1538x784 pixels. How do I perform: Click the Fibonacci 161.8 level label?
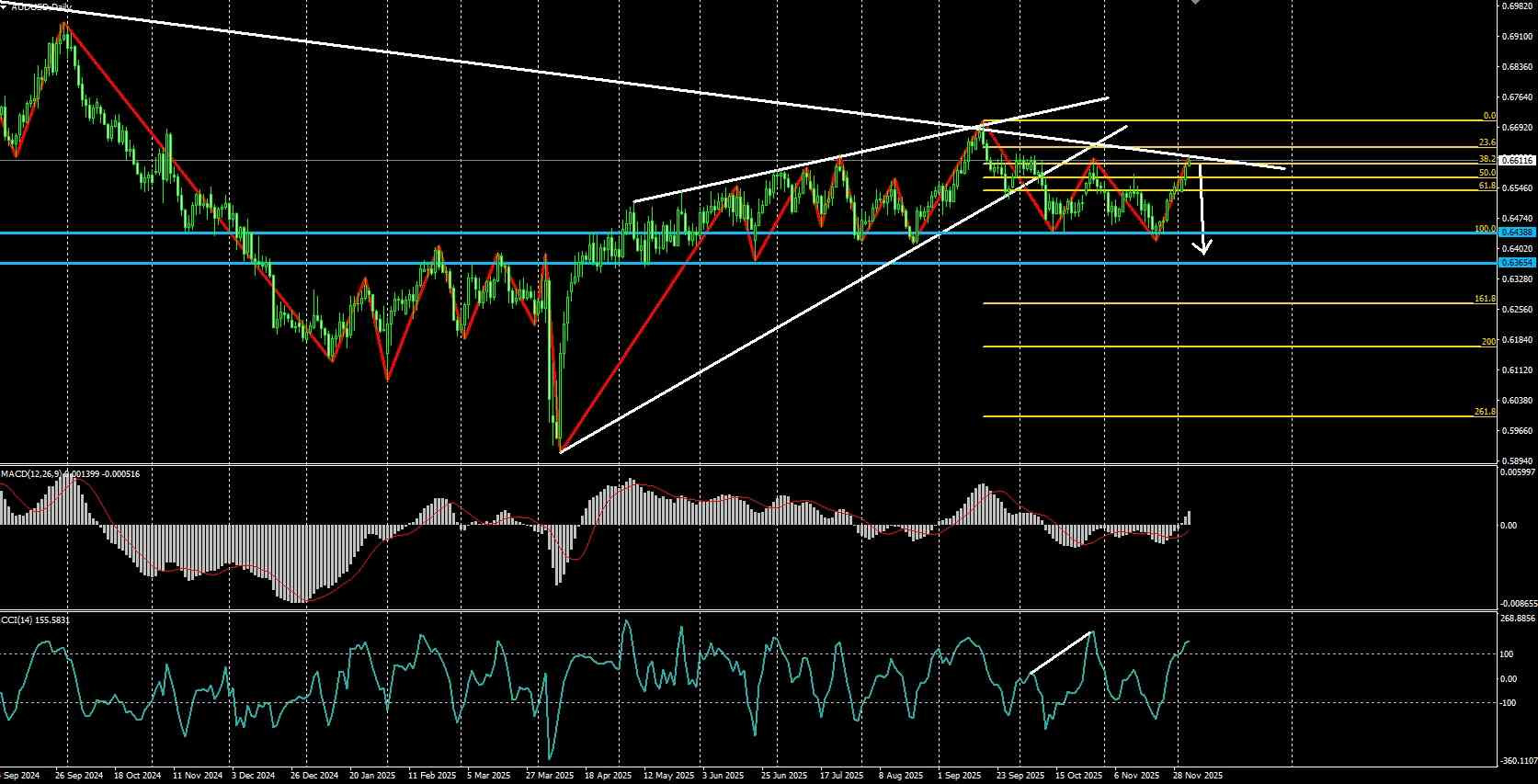1486,299
